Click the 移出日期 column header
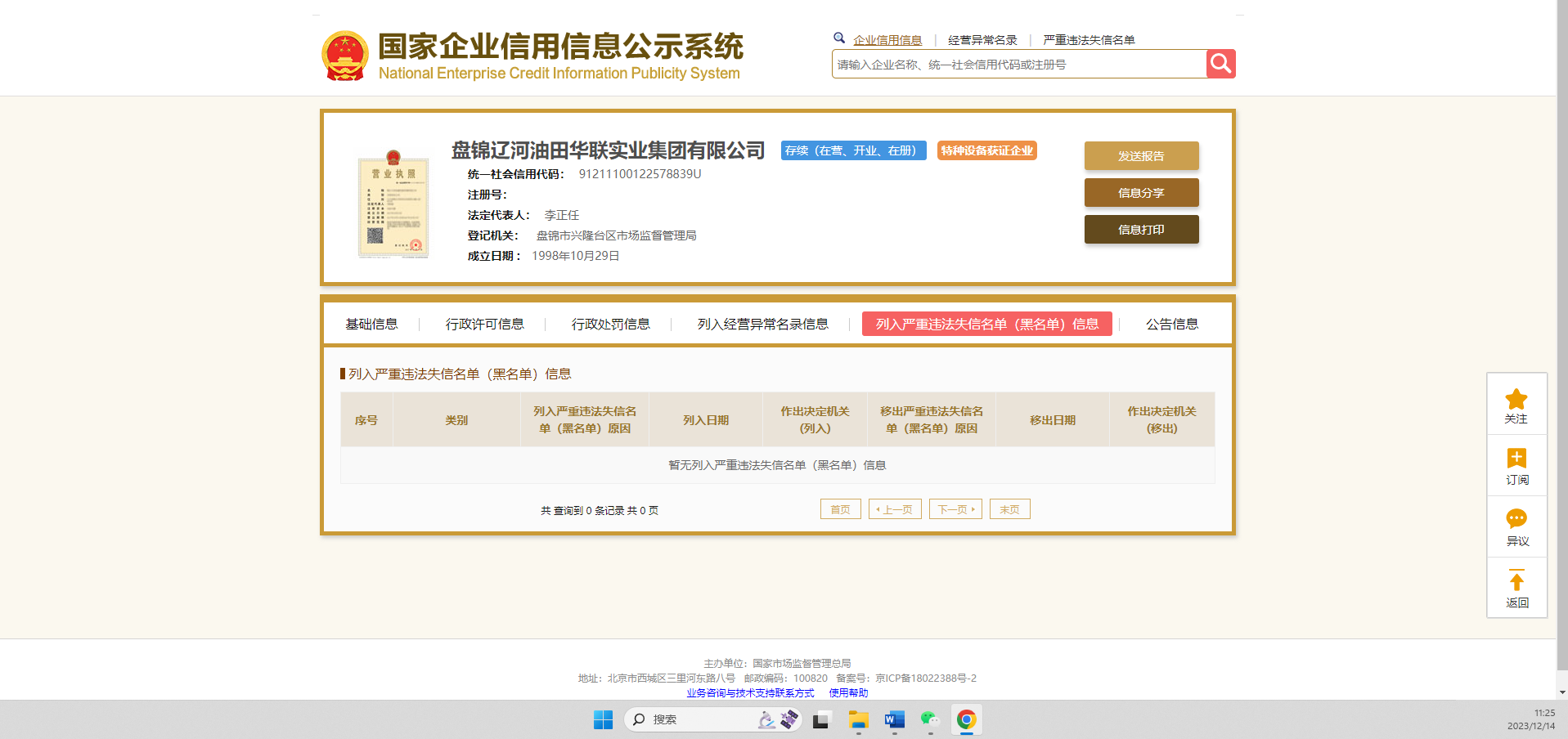Image resolution: width=1568 pixels, height=739 pixels. tap(1053, 420)
